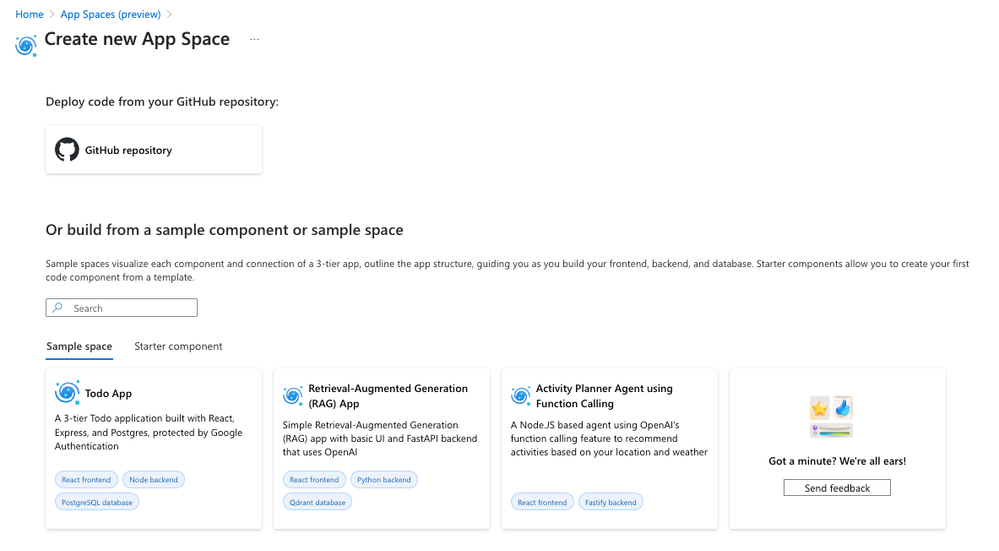Click the RAG App card icon

(293, 396)
